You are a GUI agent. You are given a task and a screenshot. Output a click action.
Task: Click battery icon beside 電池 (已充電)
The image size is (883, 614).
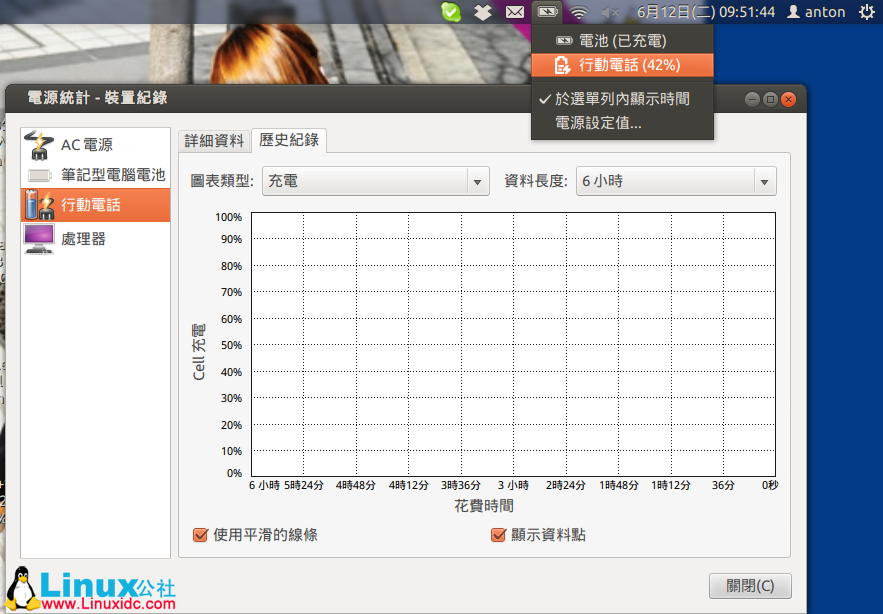point(564,41)
